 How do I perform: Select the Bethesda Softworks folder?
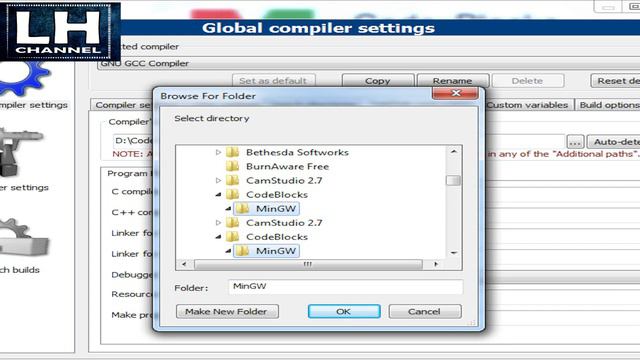coord(297,152)
